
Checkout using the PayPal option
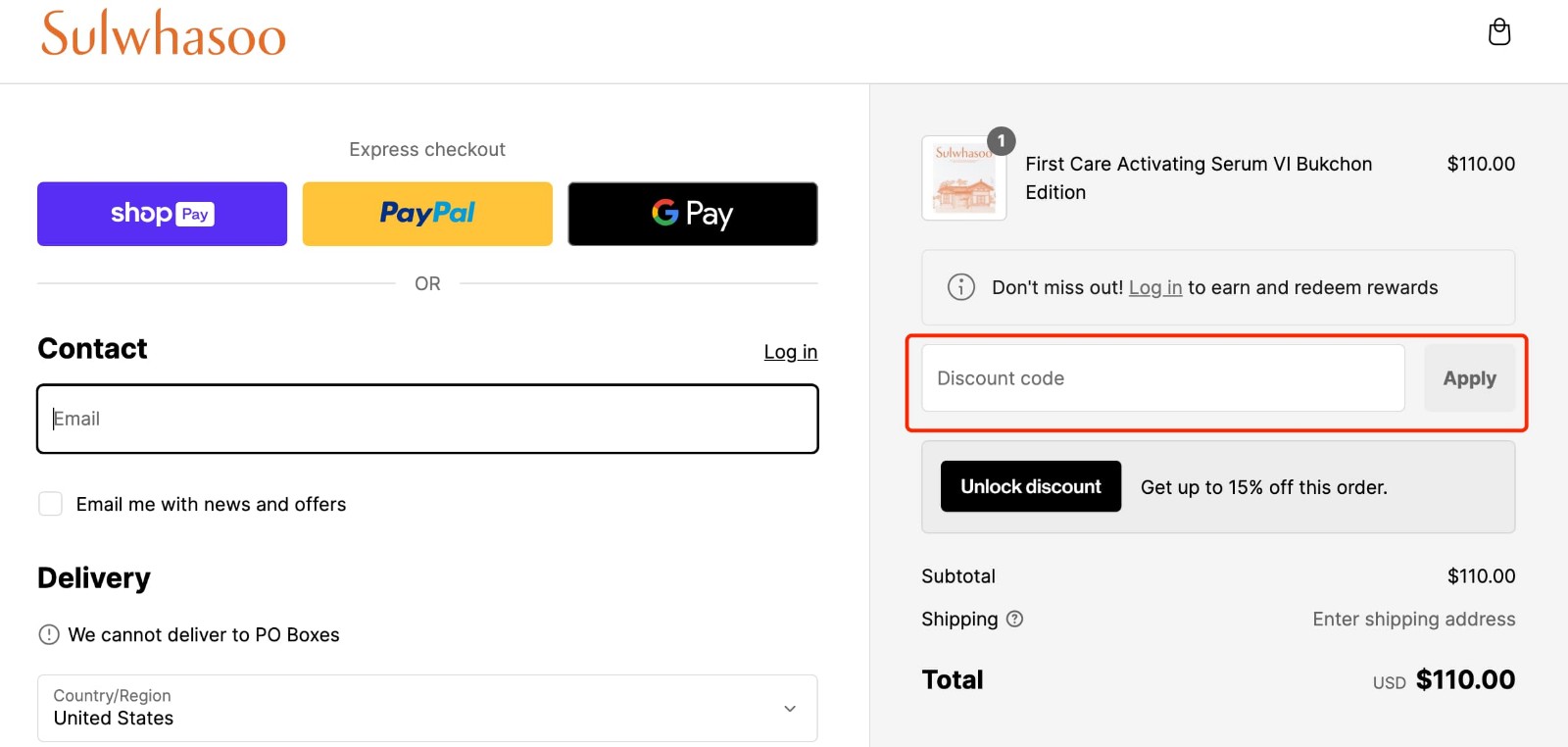pos(426,213)
